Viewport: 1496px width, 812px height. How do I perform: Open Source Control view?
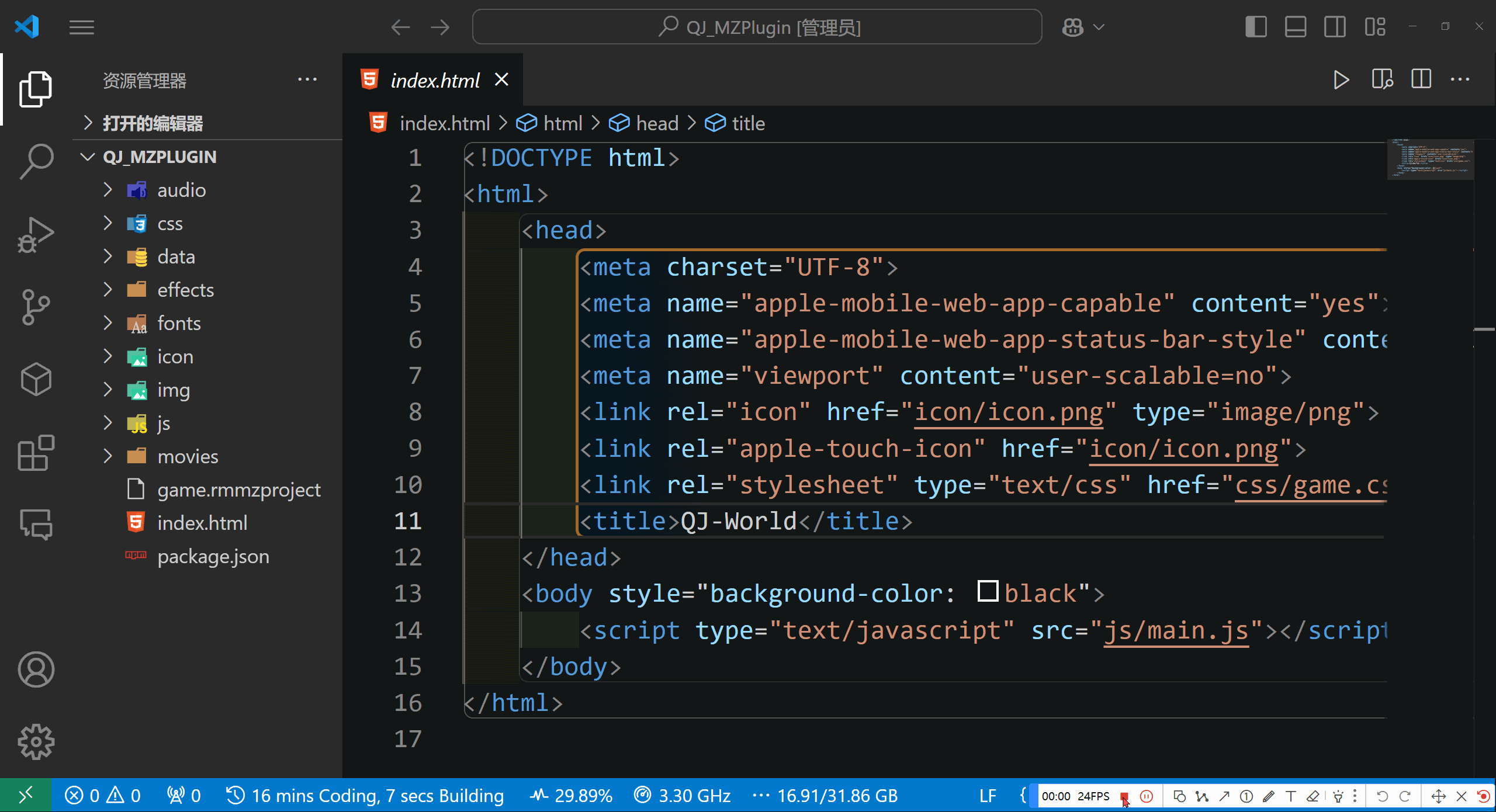(x=36, y=307)
